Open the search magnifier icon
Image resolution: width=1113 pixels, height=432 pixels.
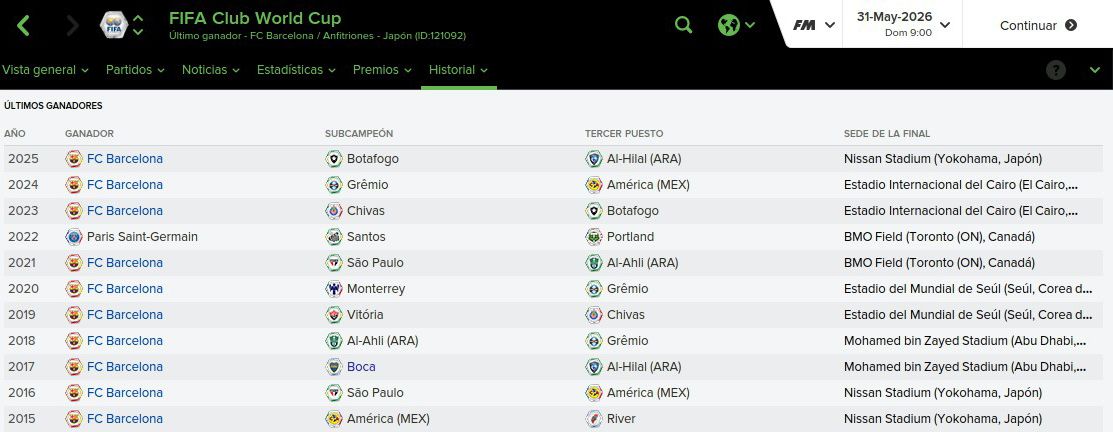click(683, 26)
